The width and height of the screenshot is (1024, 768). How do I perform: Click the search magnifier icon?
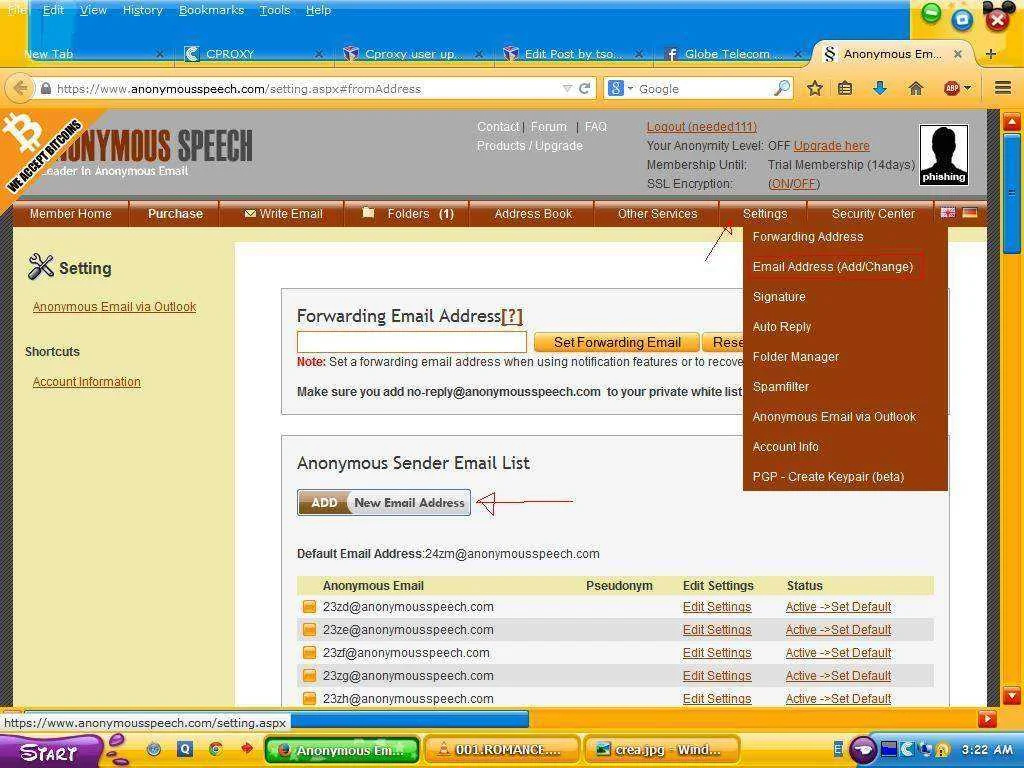[x=781, y=88]
